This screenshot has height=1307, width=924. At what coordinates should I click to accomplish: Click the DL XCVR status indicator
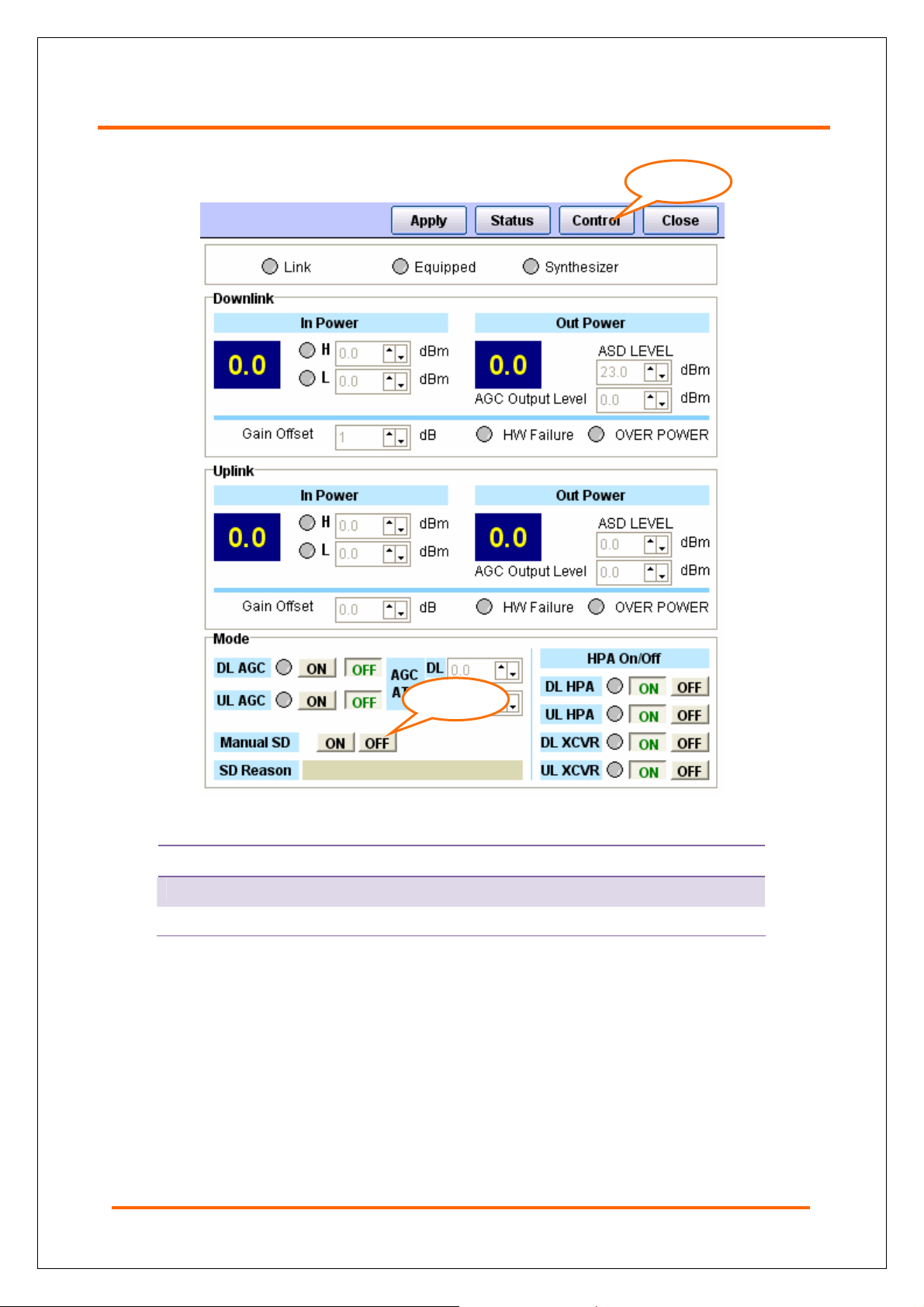pyautogui.click(x=614, y=742)
